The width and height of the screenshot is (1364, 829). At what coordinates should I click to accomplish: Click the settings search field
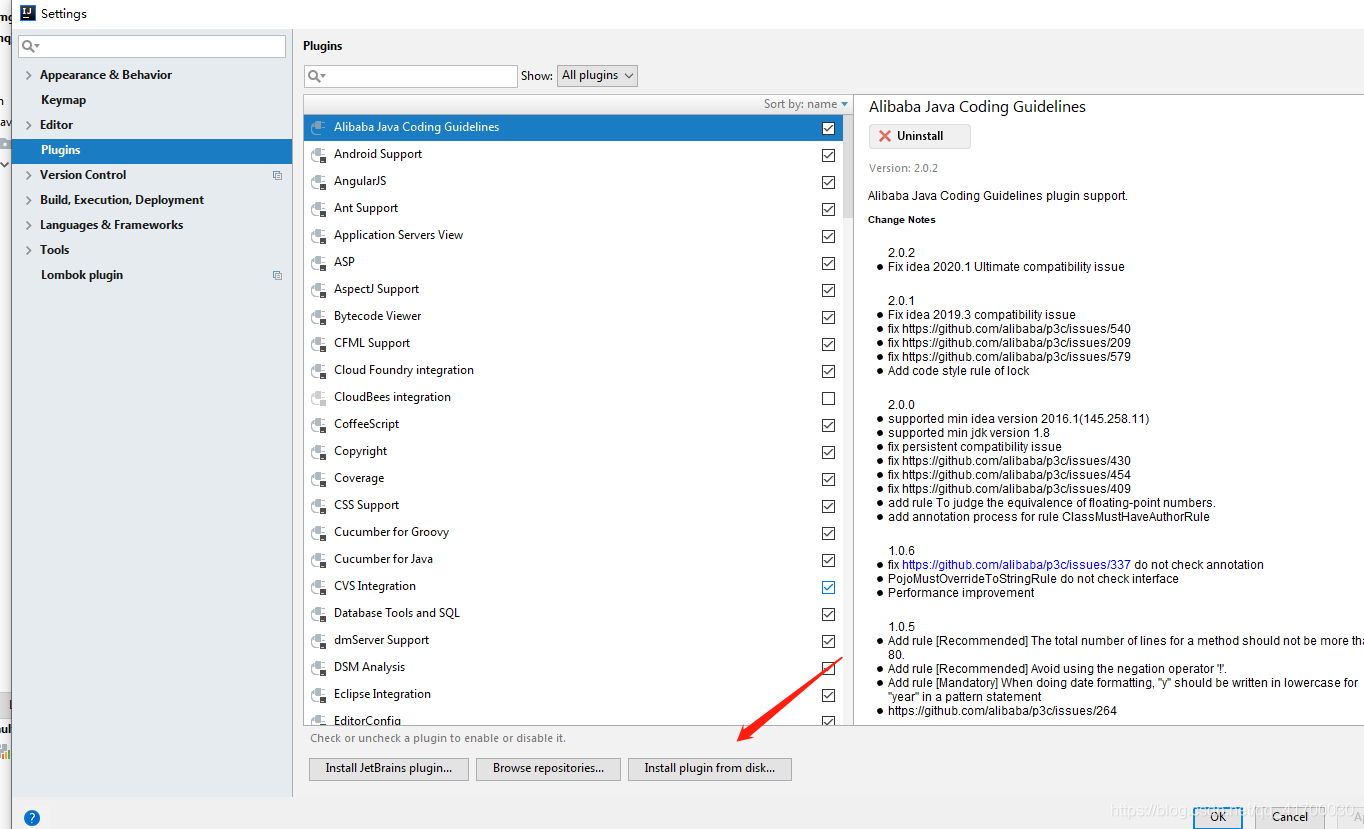pos(152,46)
